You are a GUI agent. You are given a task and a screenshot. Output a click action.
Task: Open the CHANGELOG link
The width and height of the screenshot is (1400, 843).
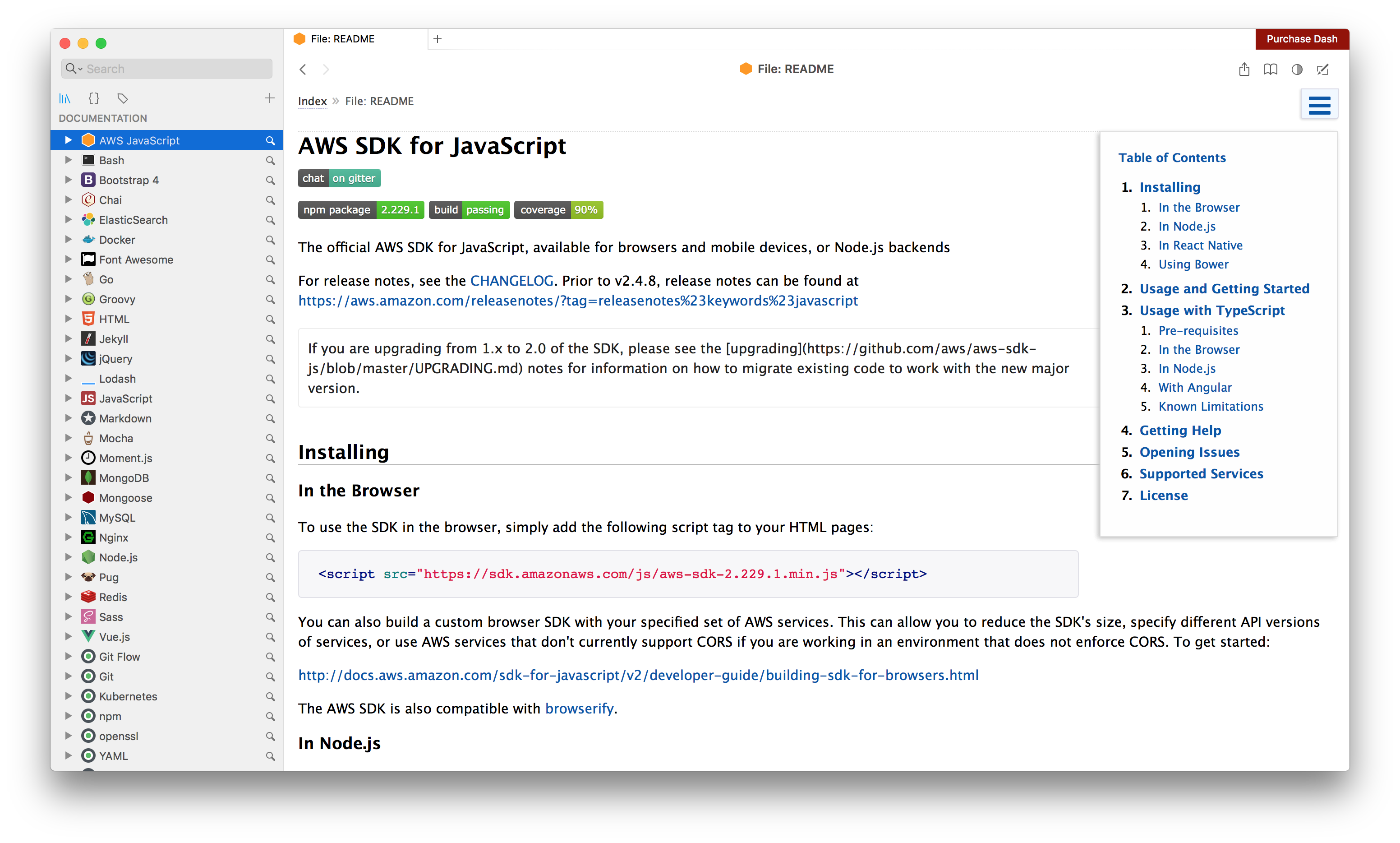click(x=511, y=281)
